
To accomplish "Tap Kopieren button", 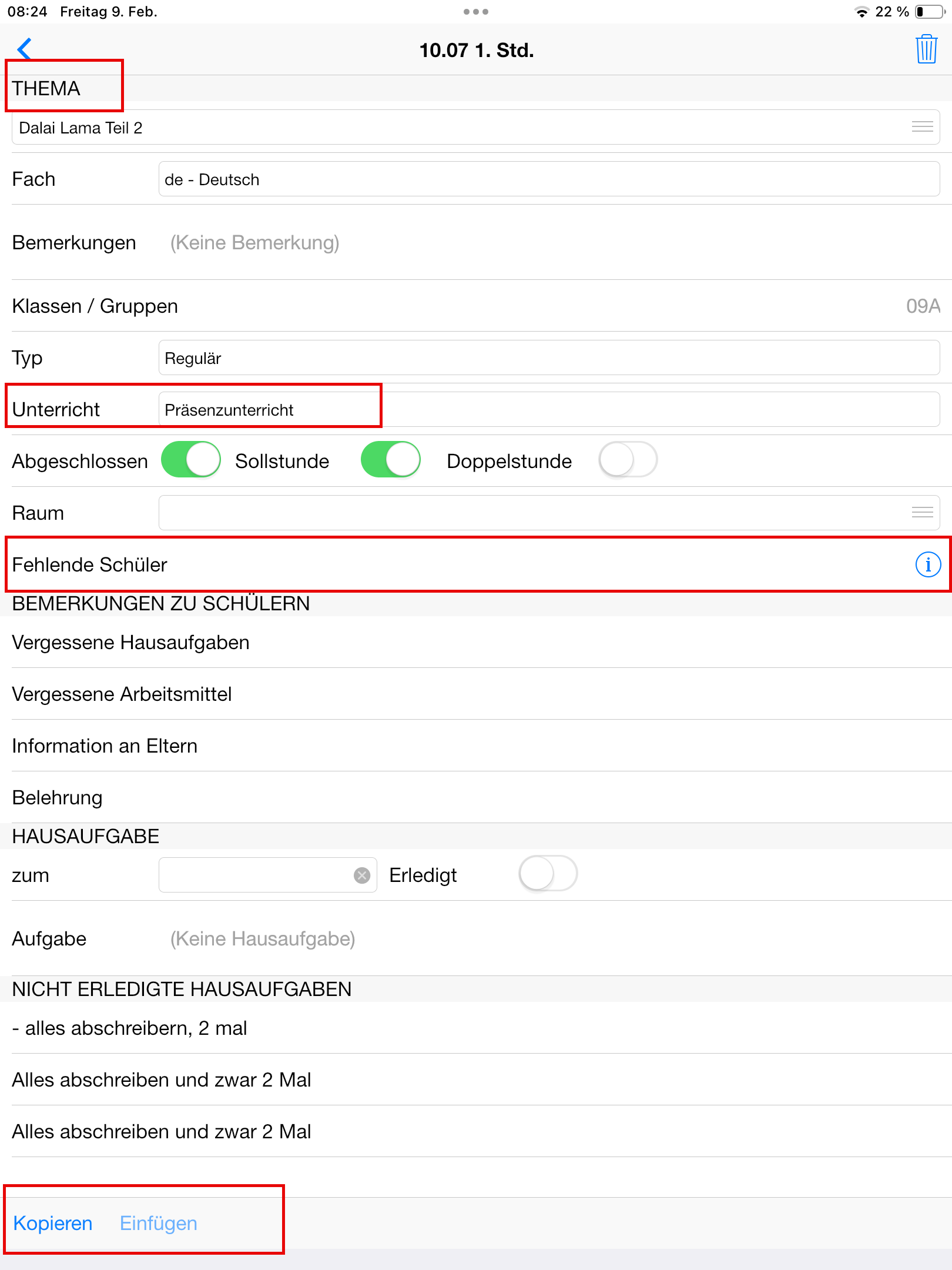I will 53,1223.
